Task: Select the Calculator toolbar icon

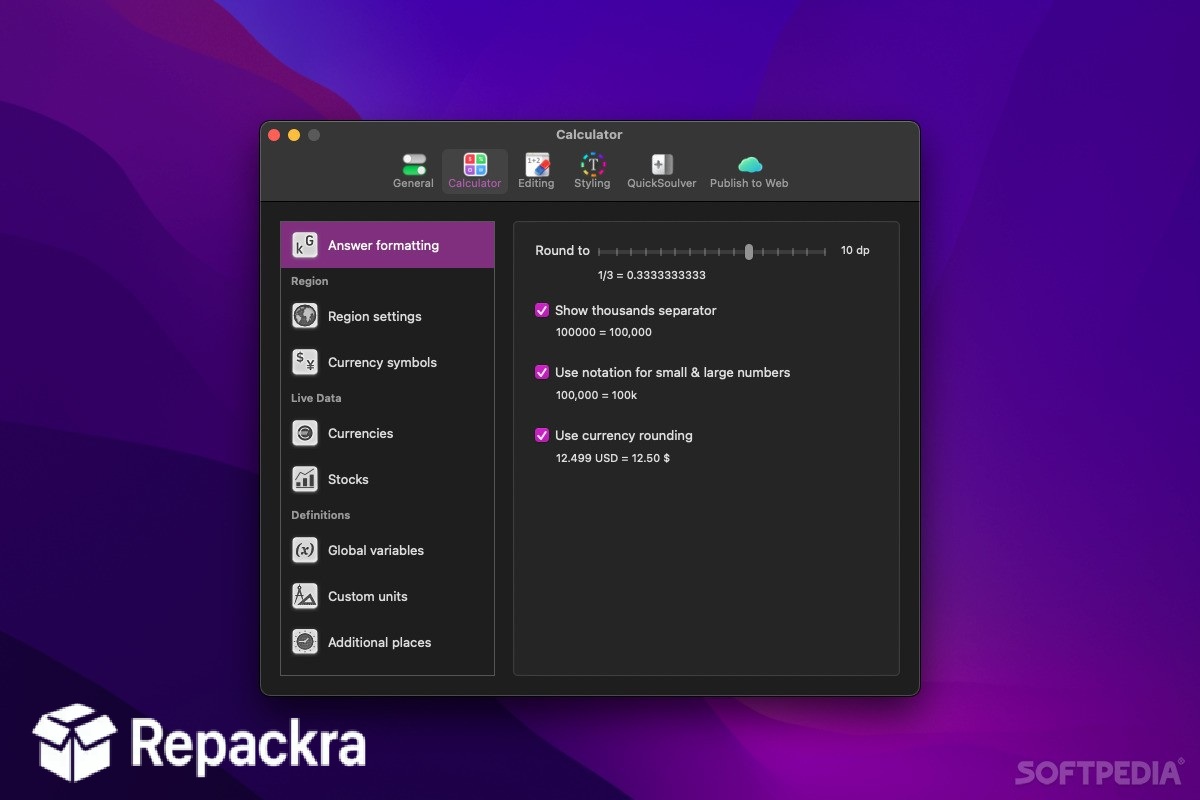Action: 475,164
